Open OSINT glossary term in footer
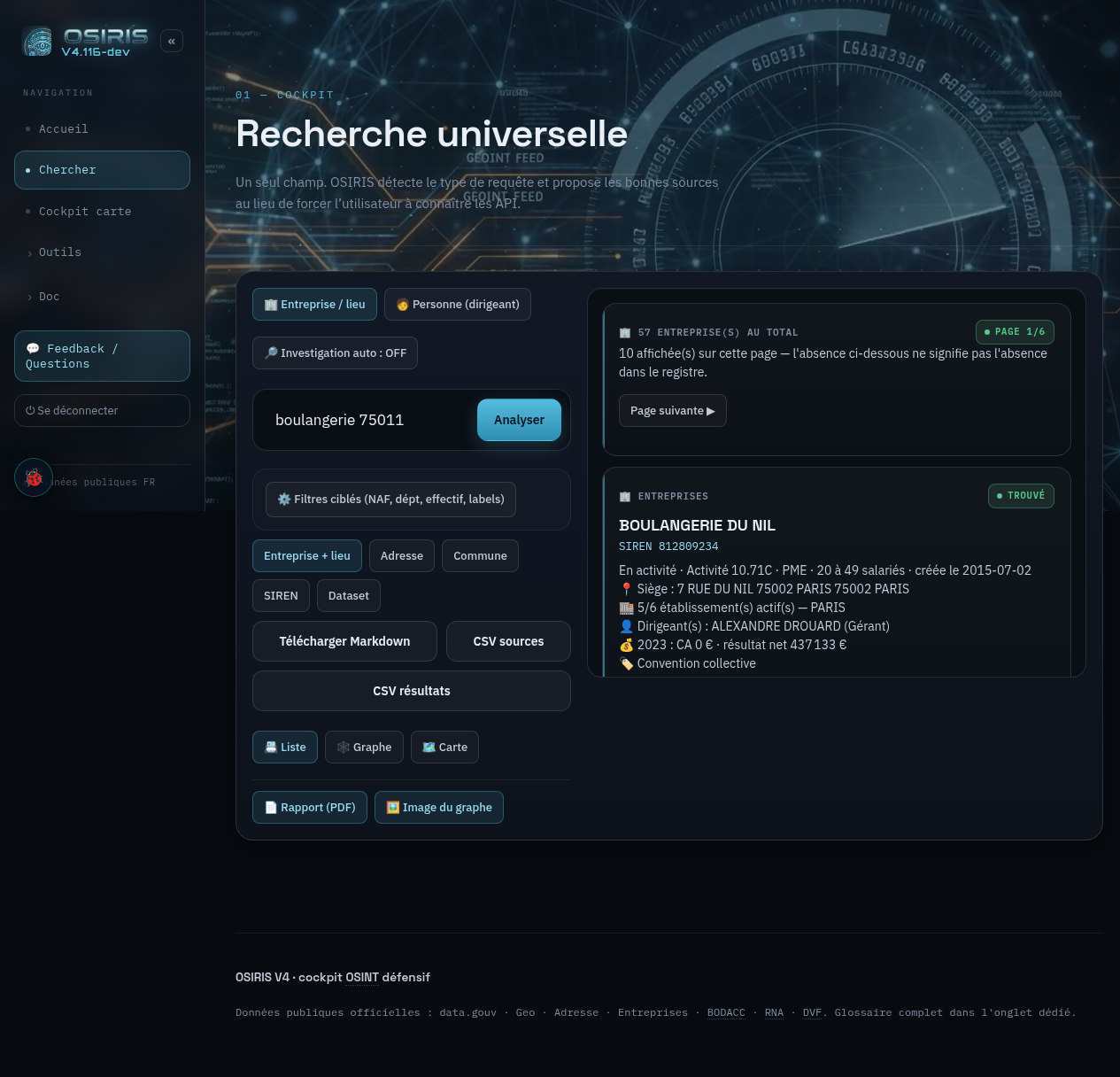This screenshot has width=1120, height=1077. [362, 977]
